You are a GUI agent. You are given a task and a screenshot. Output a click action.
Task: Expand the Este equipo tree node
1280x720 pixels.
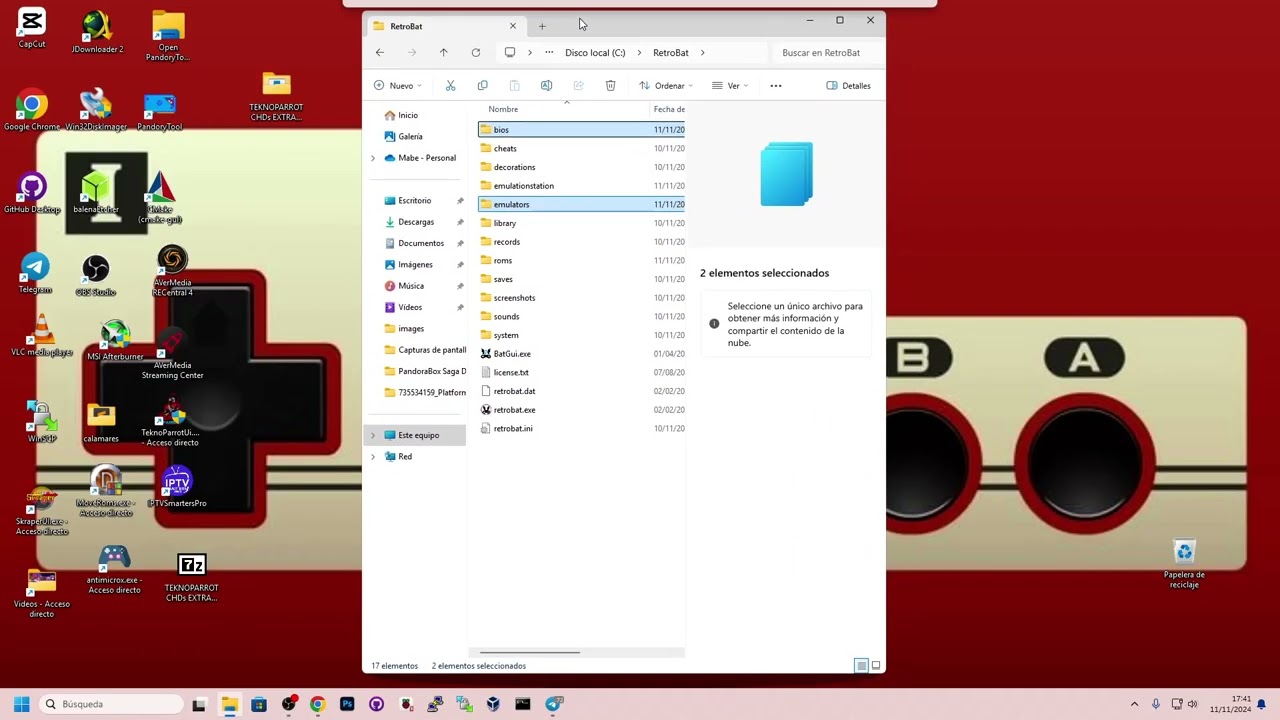click(x=373, y=435)
